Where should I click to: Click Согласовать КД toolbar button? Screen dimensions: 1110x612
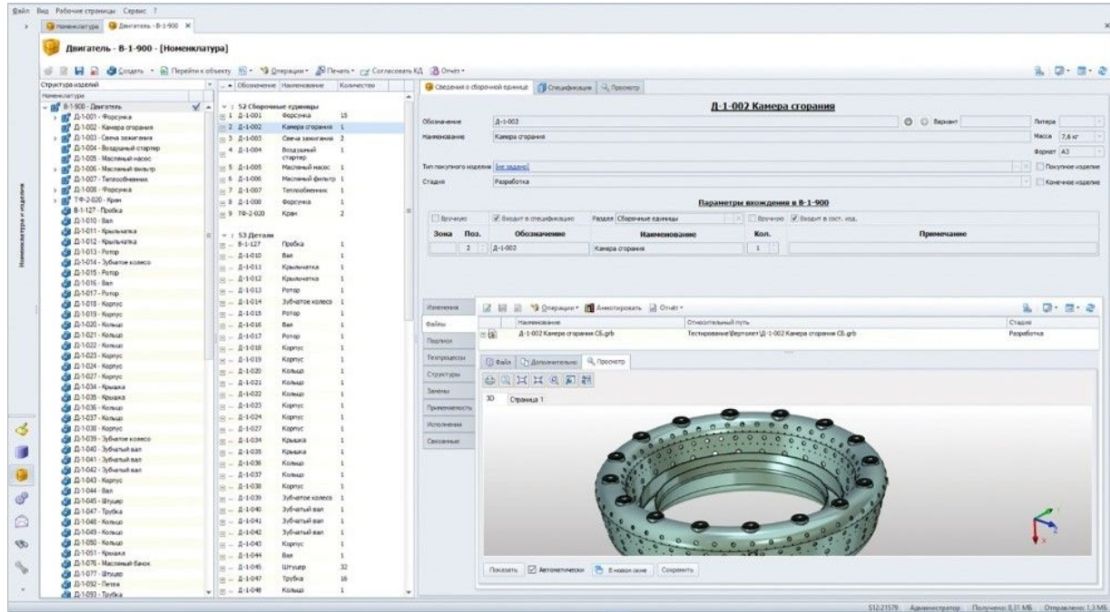point(391,71)
